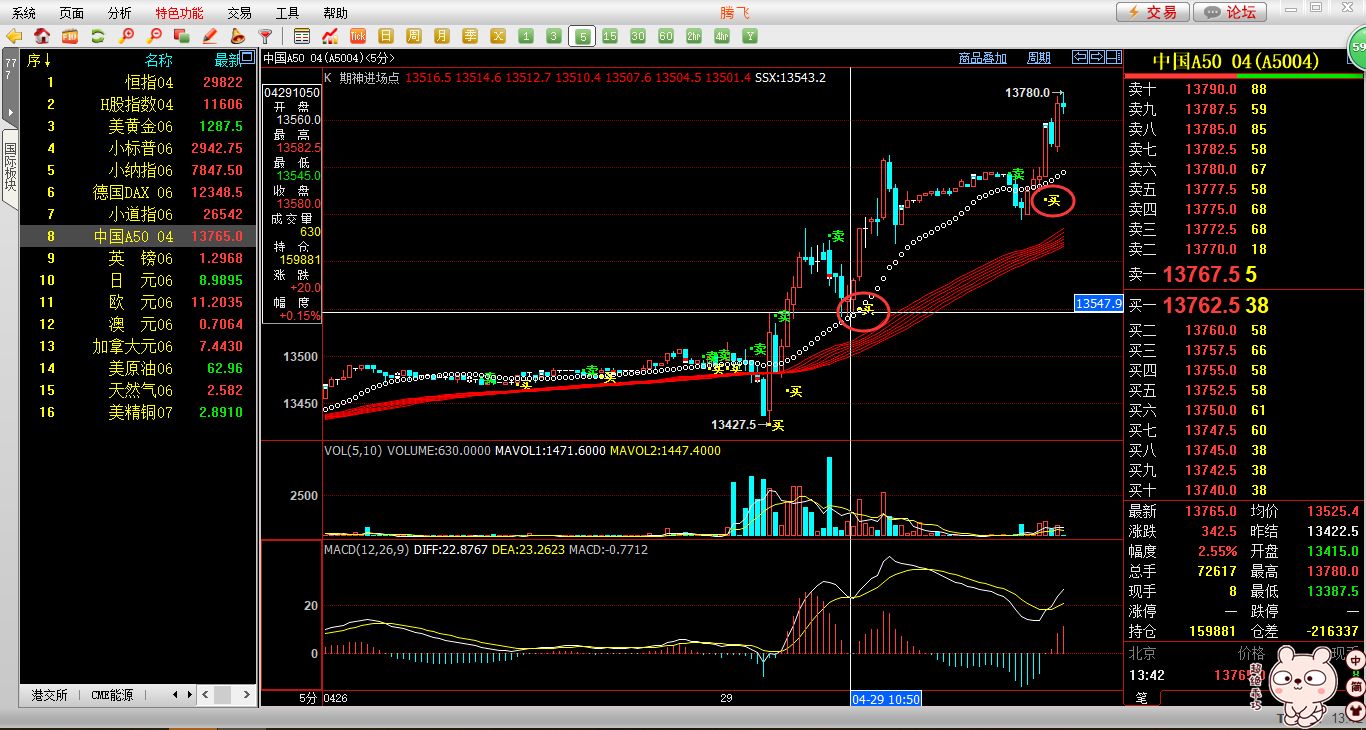
Task: Click the green refresh icon
Action: click(x=98, y=36)
